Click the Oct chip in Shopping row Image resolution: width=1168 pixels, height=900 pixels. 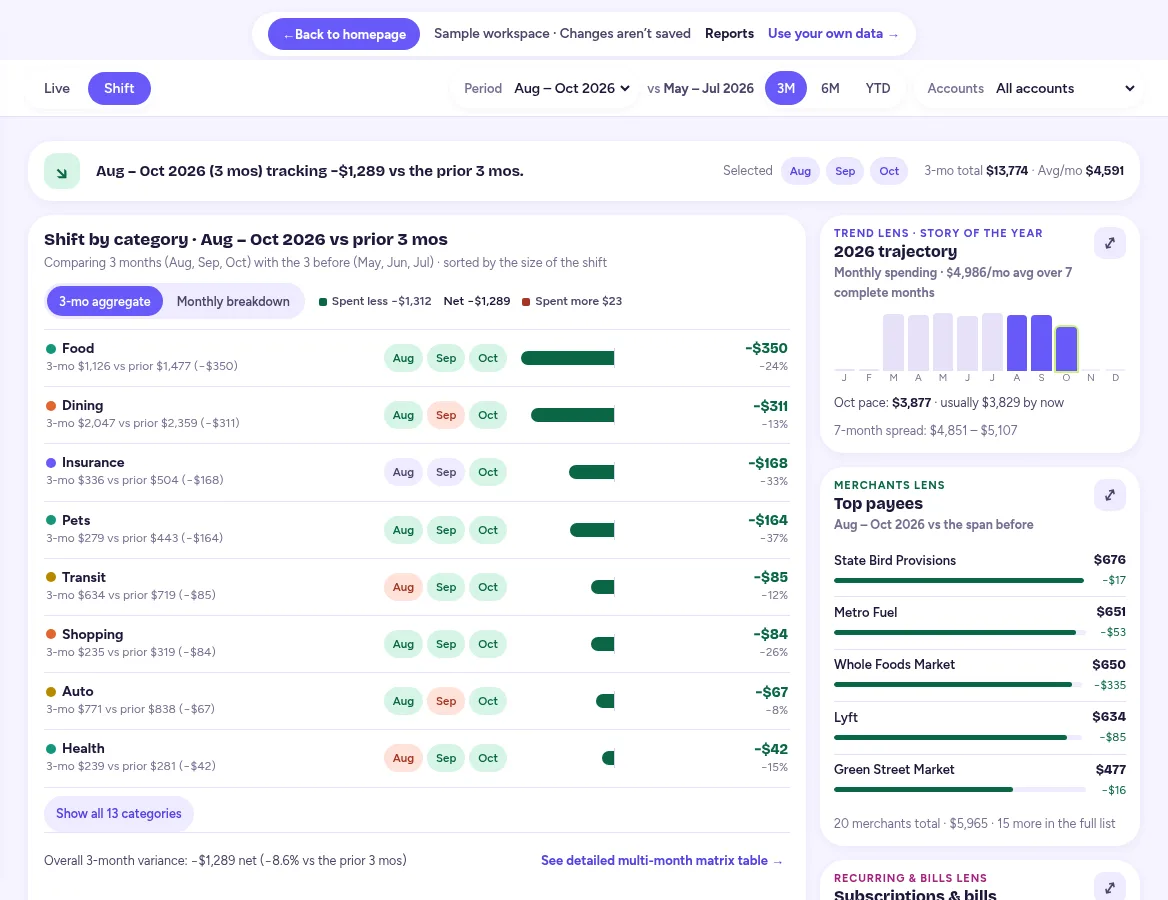pyautogui.click(x=488, y=644)
